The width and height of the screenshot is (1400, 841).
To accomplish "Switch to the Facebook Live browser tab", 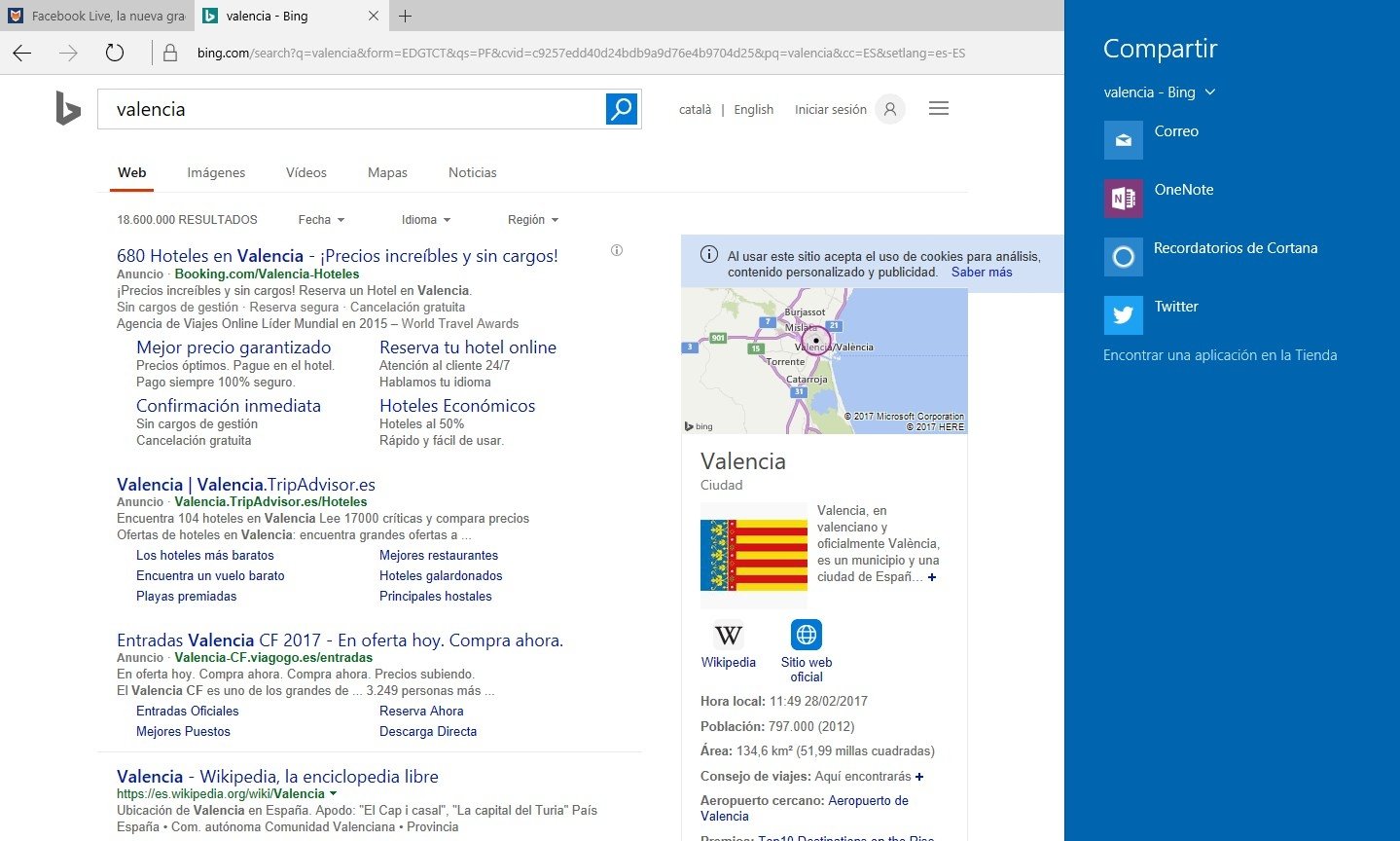I will (97, 16).
